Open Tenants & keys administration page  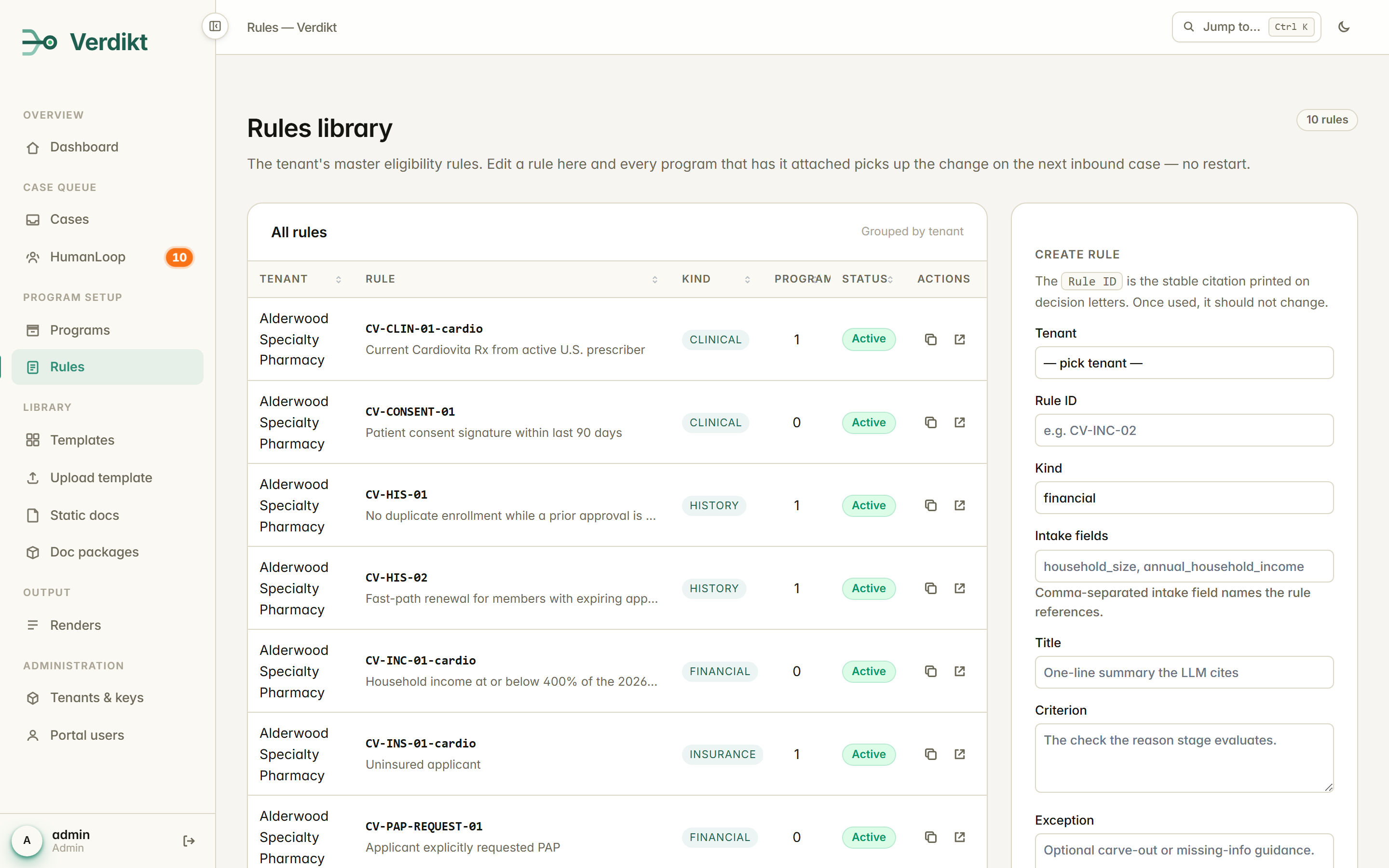(108, 697)
